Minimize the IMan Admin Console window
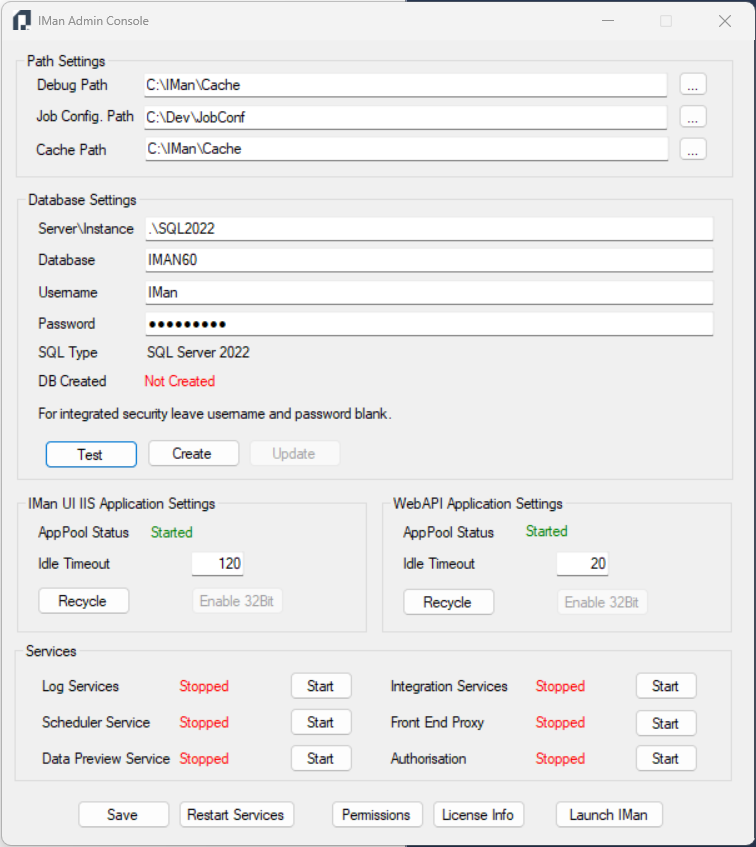The image size is (756, 847). tap(608, 21)
